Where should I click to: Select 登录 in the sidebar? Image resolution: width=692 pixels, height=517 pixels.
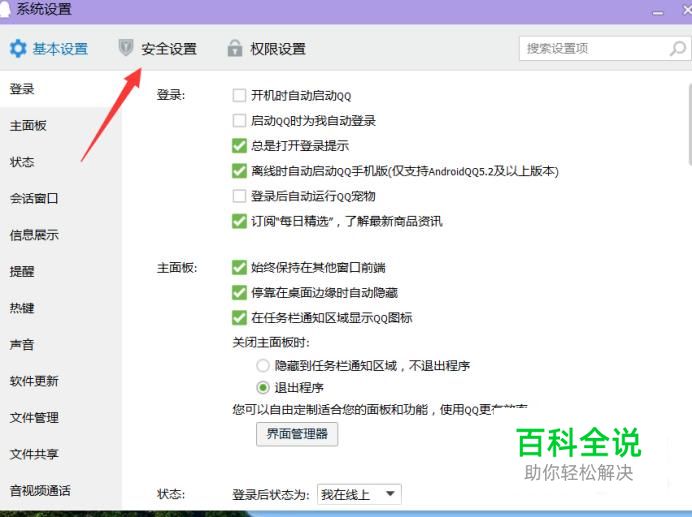point(61,89)
